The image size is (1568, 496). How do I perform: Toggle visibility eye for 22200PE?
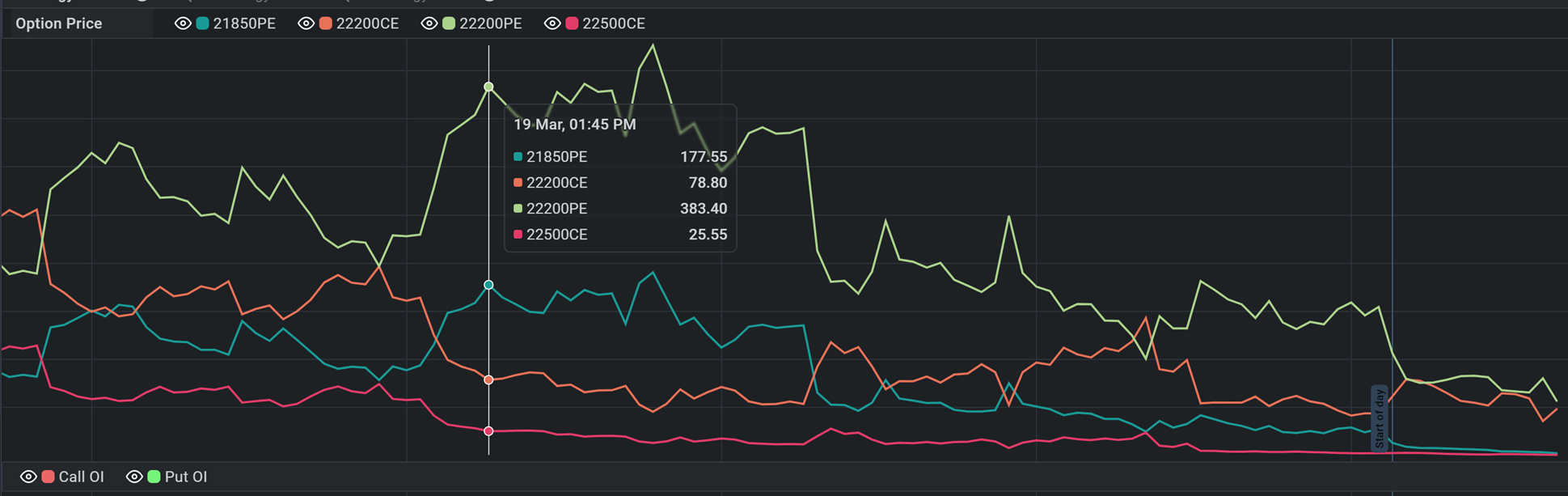click(x=429, y=23)
